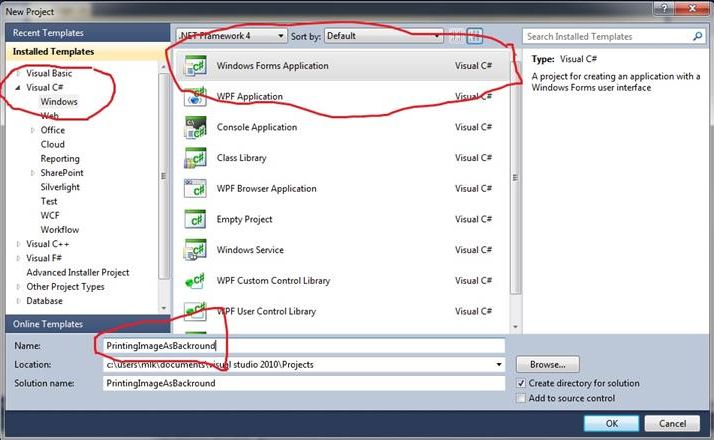Screen dimensions: 714x440
Task: Expand the Other Project Types node
Action: (18, 287)
